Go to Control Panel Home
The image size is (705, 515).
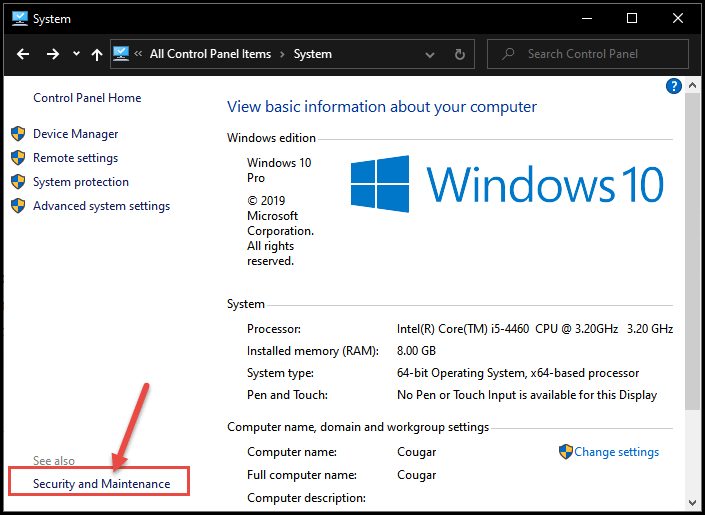(87, 98)
